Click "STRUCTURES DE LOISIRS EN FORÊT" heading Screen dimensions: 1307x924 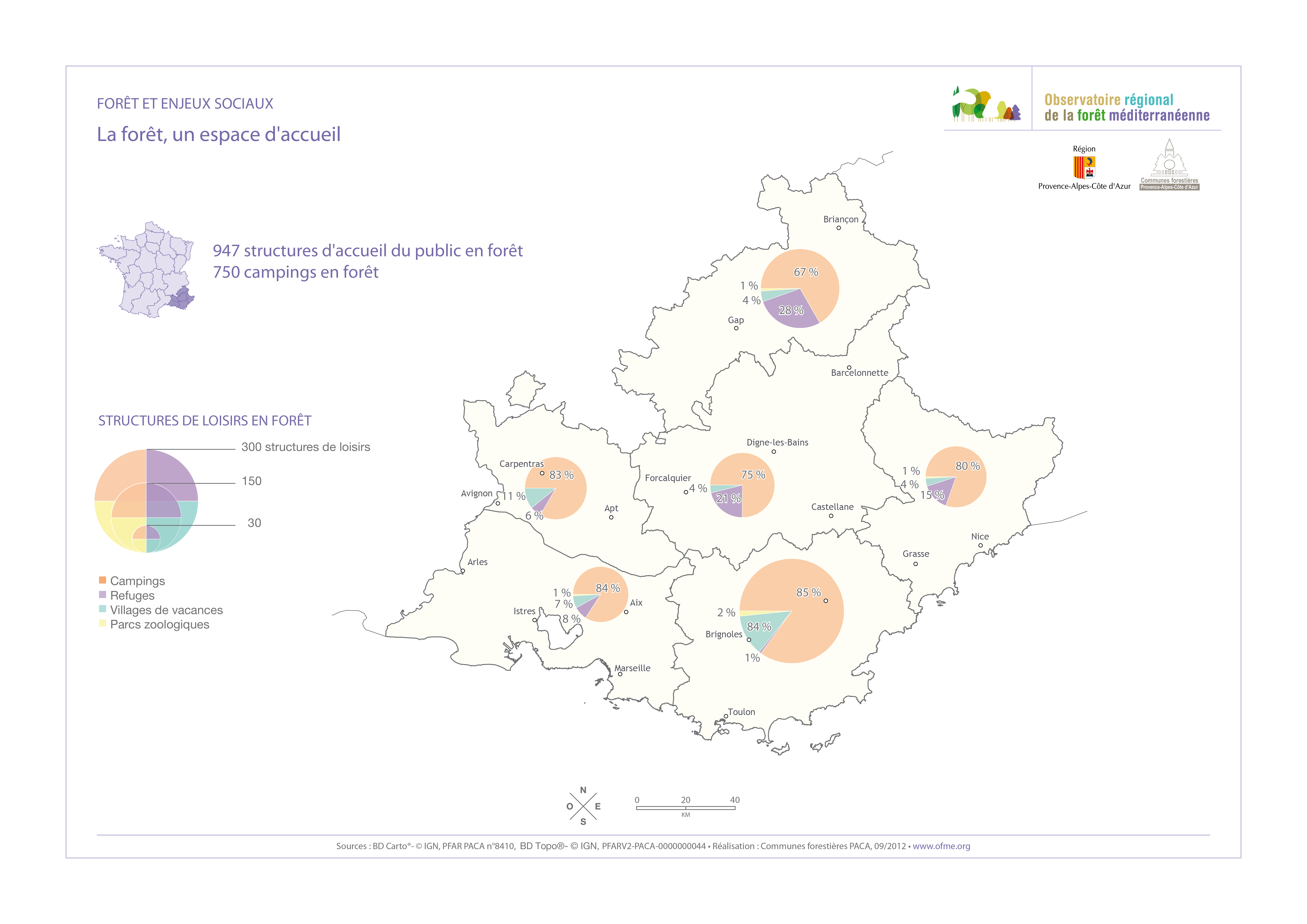coord(205,421)
